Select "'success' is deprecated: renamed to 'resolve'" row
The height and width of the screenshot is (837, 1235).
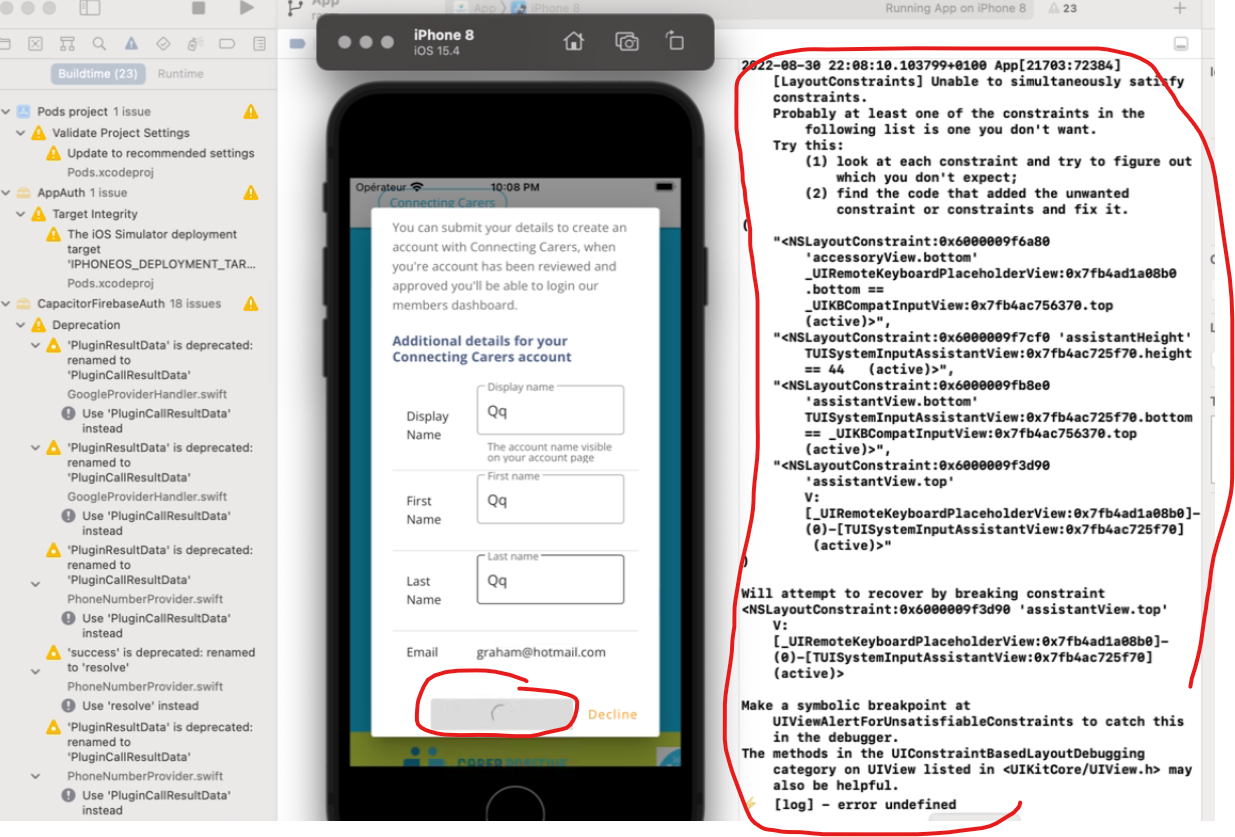(x=161, y=660)
